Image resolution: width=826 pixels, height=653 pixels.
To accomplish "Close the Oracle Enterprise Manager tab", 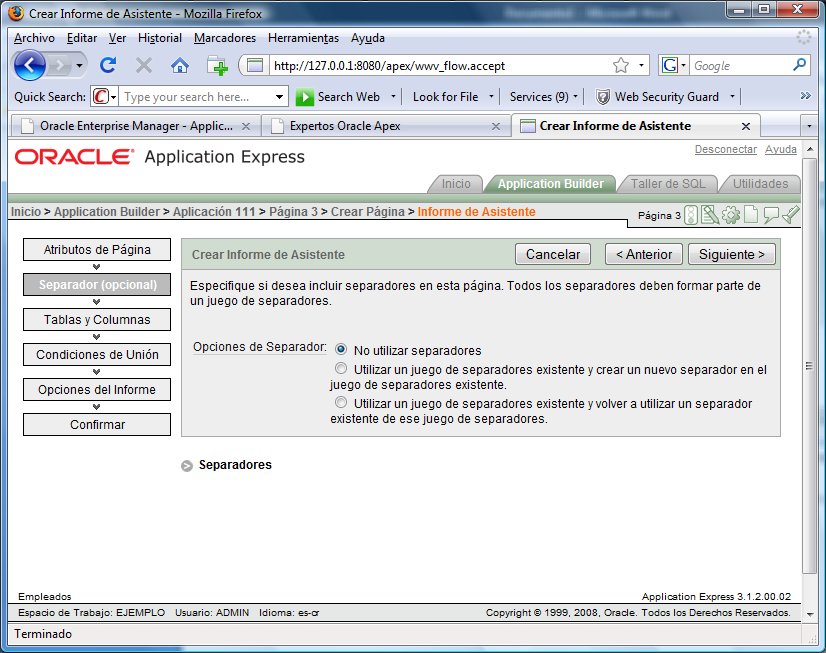I will pyautogui.click(x=245, y=126).
